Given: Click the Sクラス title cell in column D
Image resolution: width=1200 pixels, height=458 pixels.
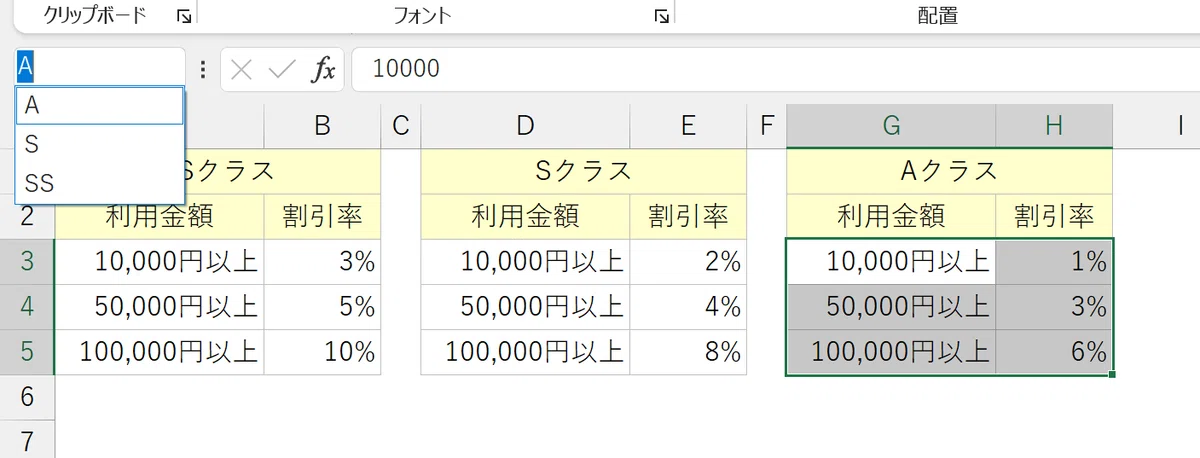Looking at the screenshot, I should pyautogui.click(x=584, y=171).
